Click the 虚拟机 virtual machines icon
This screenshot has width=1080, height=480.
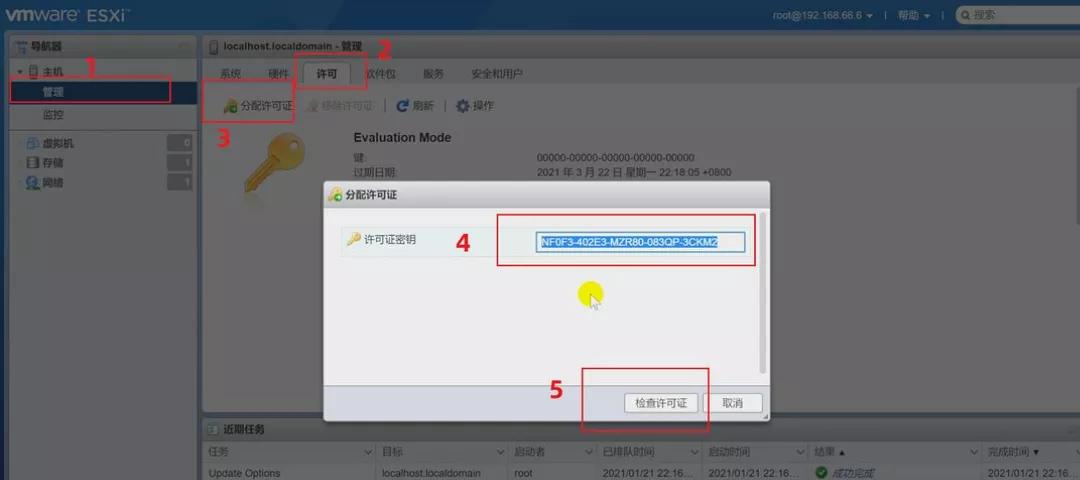pyautogui.click(x=32, y=144)
